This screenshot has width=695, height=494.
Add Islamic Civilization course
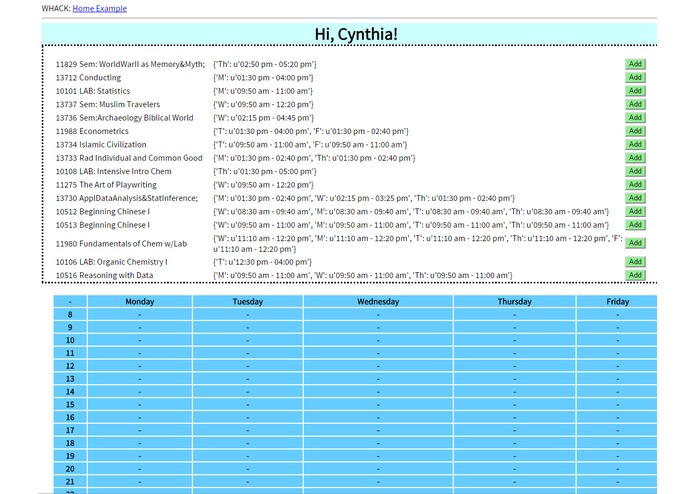[x=635, y=144]
